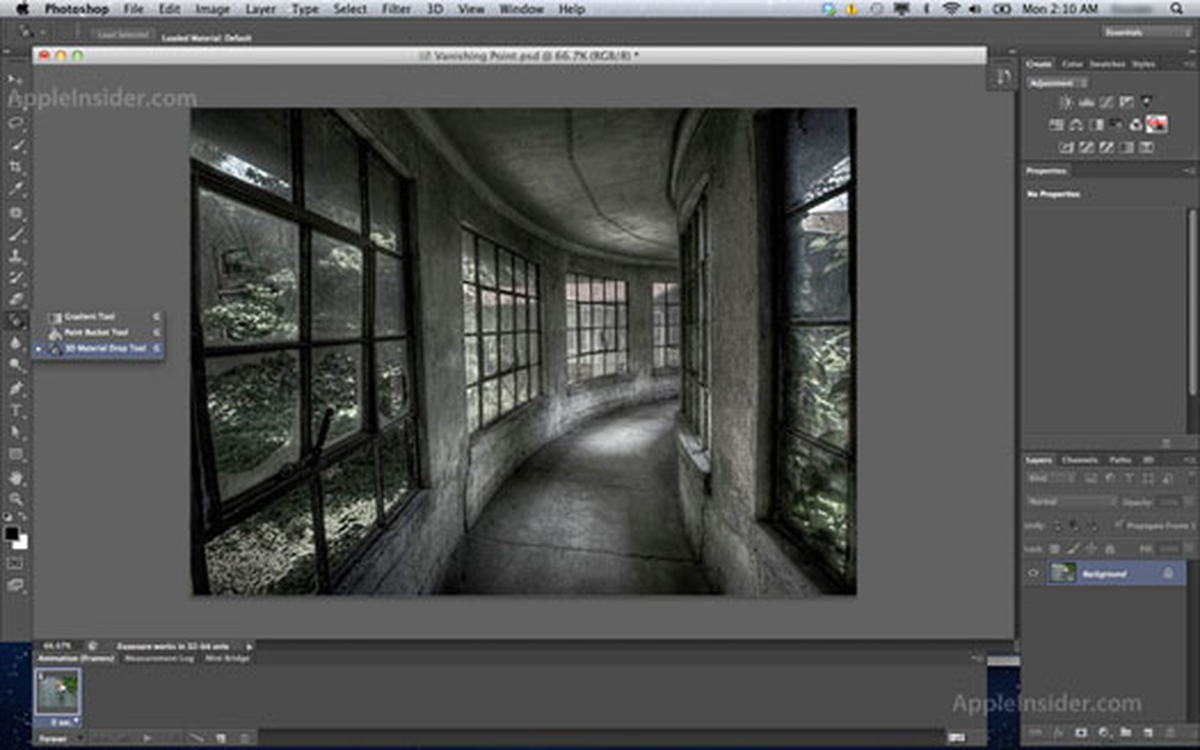Click the Curves adjustment icon
Screen dimensions: 1200x750
(1106, 102)
